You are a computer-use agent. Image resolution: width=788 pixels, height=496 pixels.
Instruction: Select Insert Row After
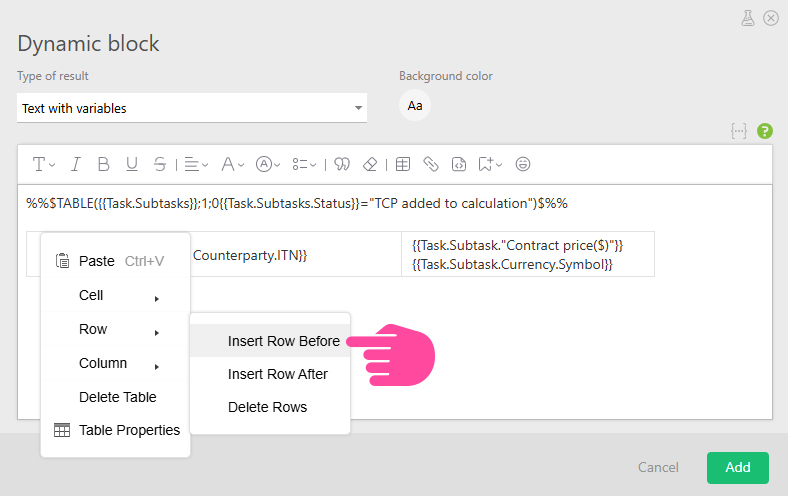click(x=277, y=374)
